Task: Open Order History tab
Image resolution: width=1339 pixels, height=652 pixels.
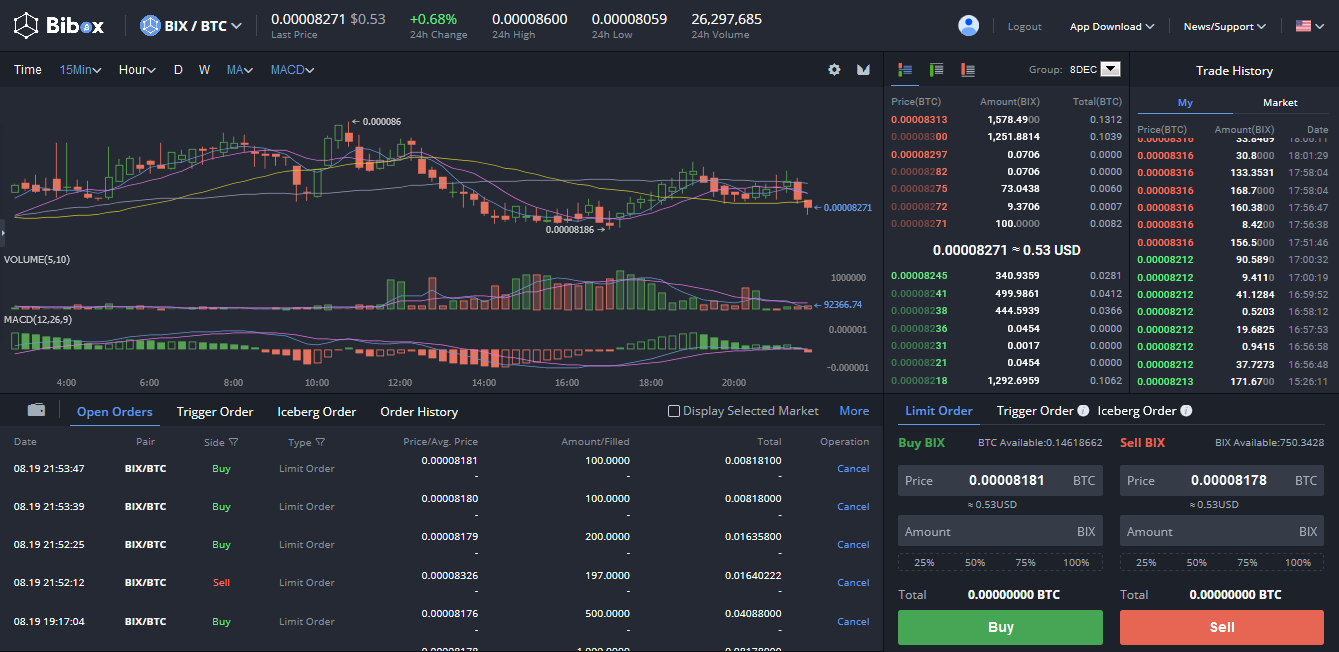Action: 419,412
